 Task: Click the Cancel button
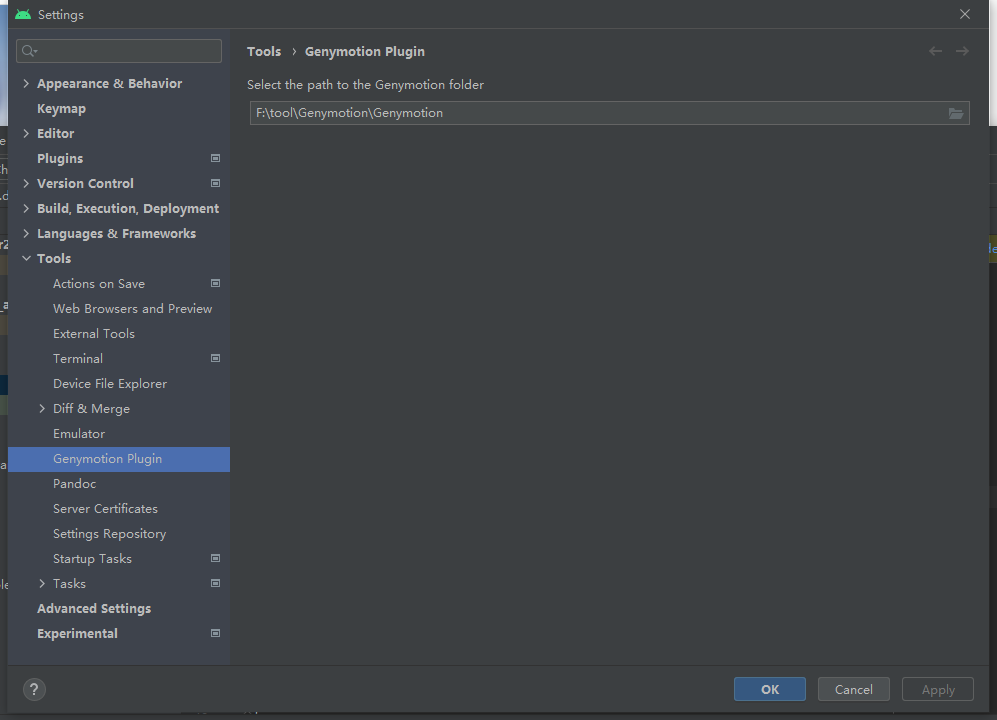[x=853, y=689]
